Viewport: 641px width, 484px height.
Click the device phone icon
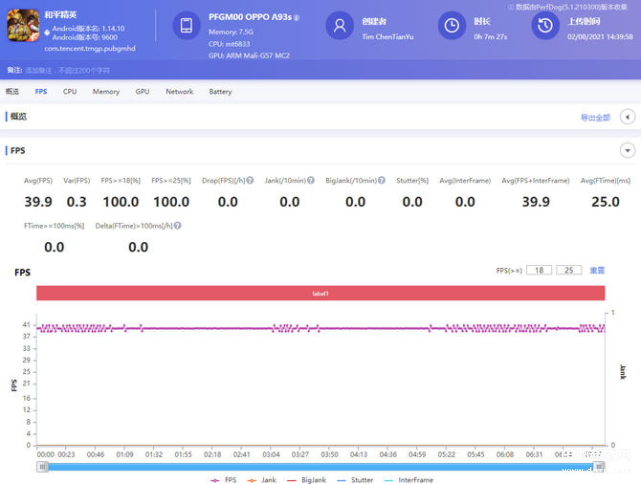coord(186,25)
